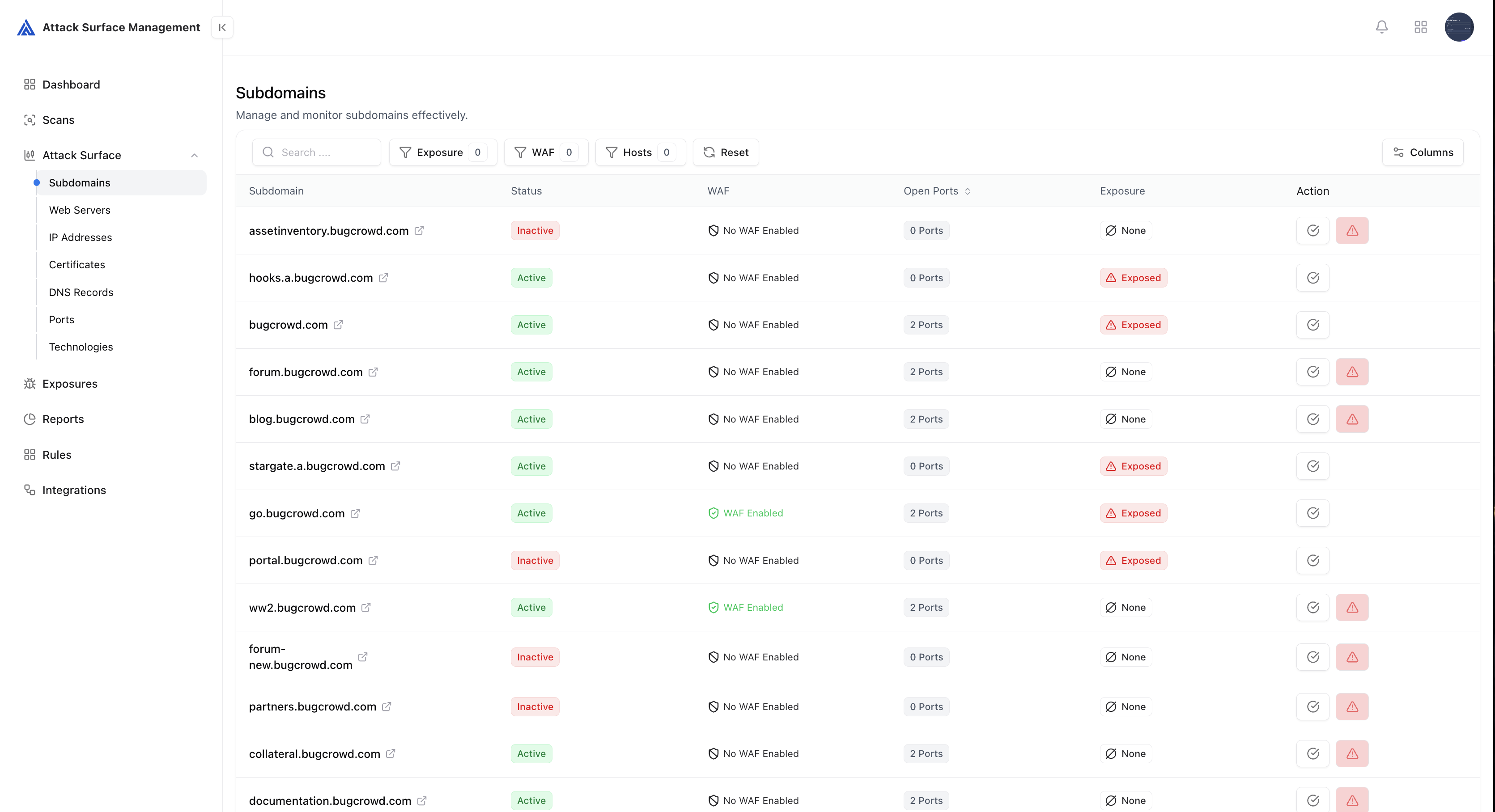Screen dimensions: 1495x812
Task: Open the Reports section icon
Action: coord(30,419)
